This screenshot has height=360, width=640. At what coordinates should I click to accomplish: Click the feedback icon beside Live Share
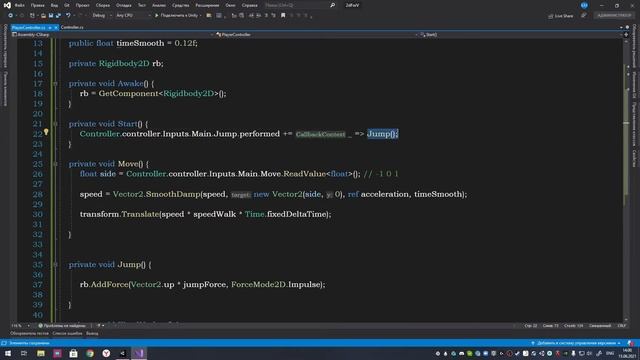pyautogui.click(x=584, y=16)
